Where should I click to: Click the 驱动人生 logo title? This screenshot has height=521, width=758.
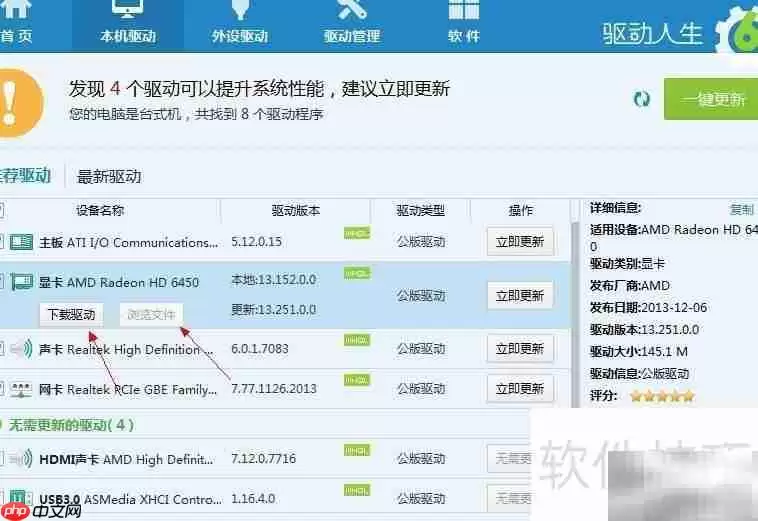tap(653, 34)
